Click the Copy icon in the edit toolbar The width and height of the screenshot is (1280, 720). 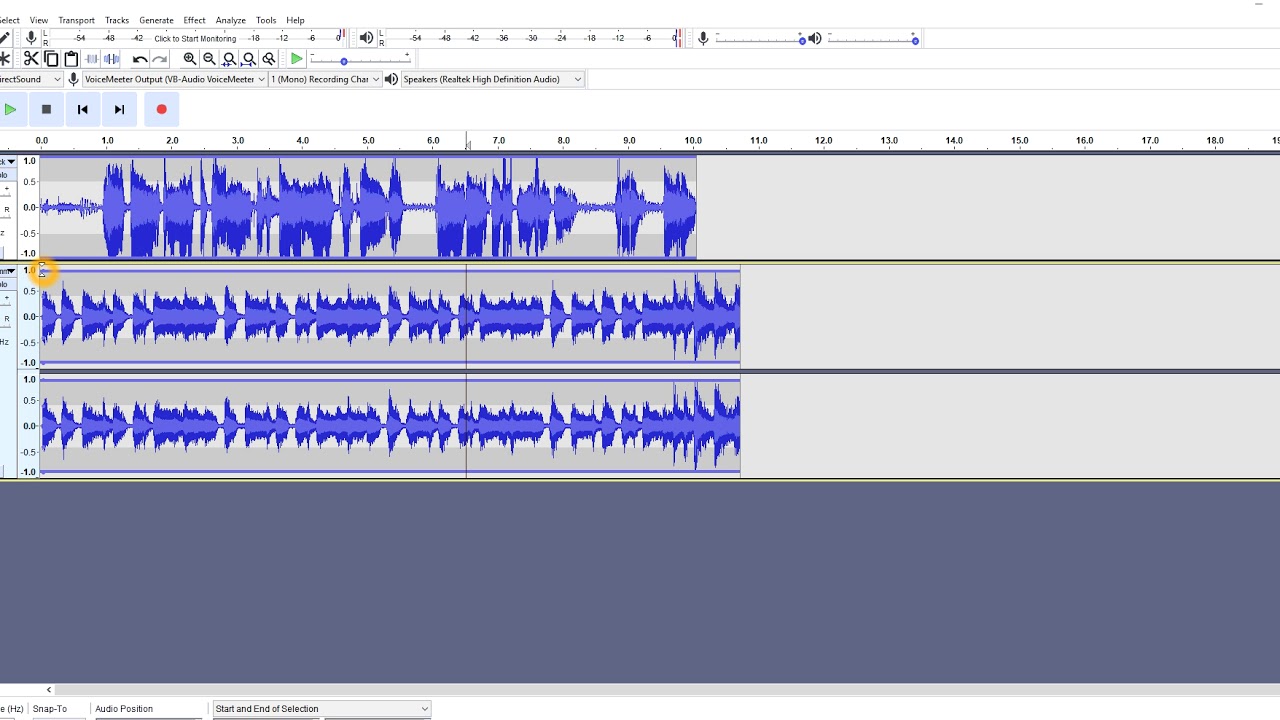point(51,59)
